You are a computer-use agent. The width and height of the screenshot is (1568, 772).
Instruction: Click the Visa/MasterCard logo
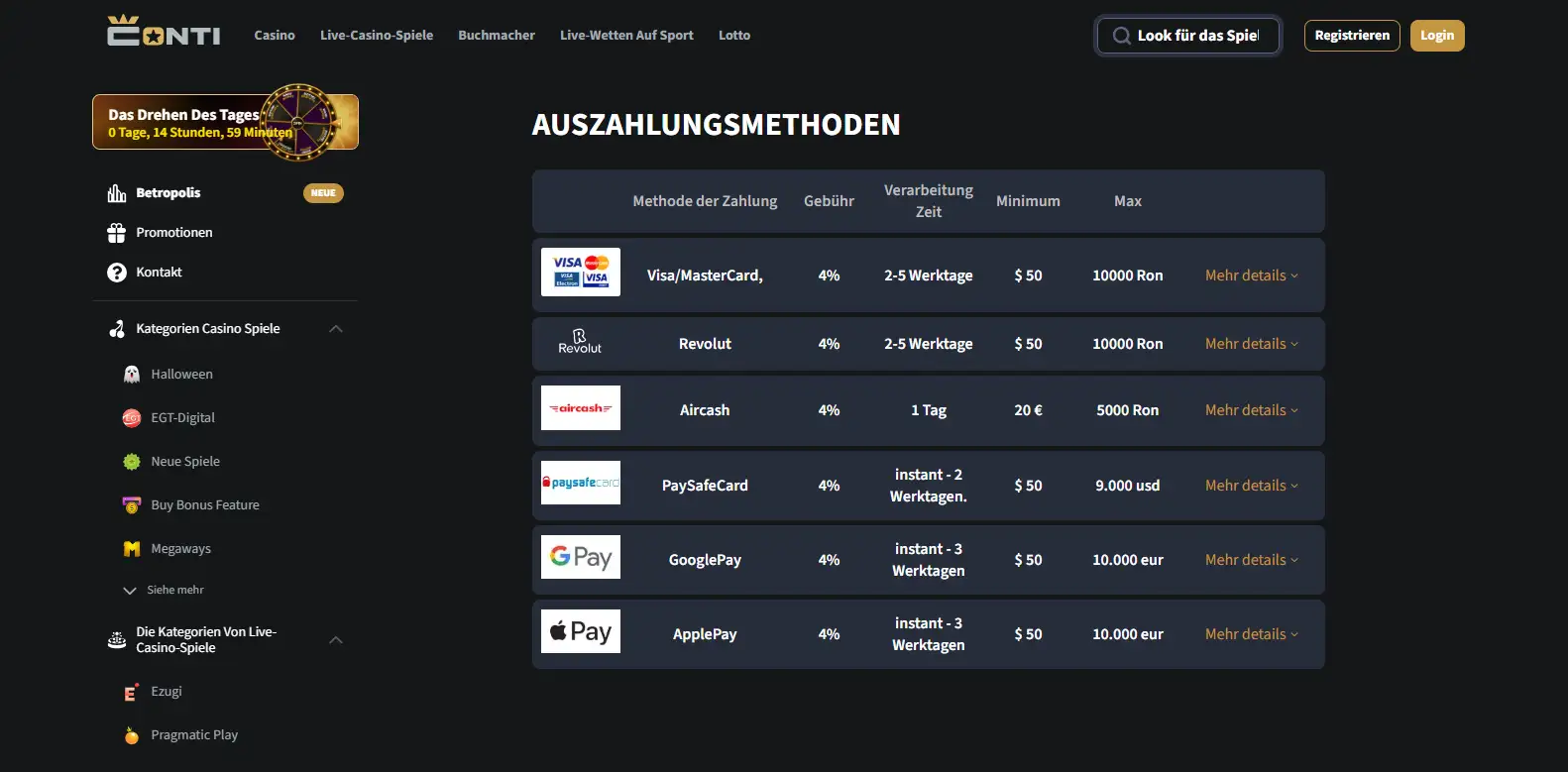pos(581,272)
